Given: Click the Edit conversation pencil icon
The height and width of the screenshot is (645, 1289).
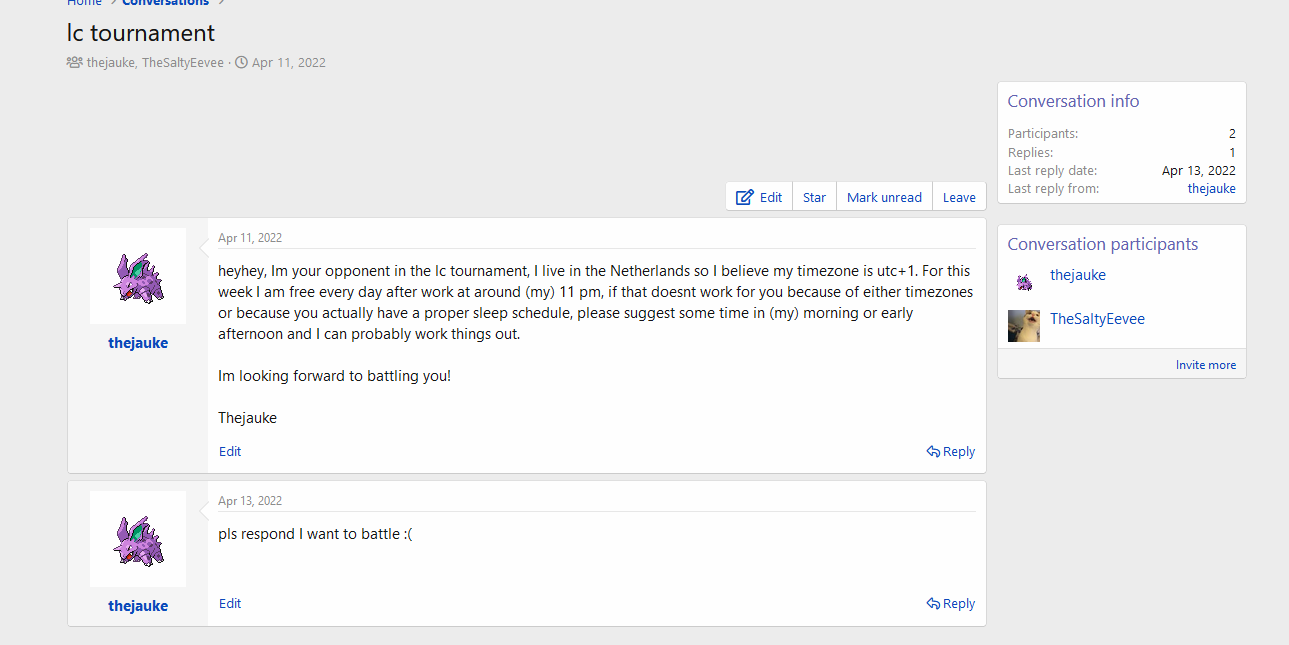Looking at the screenshot, I should click(x=745, y=197).
